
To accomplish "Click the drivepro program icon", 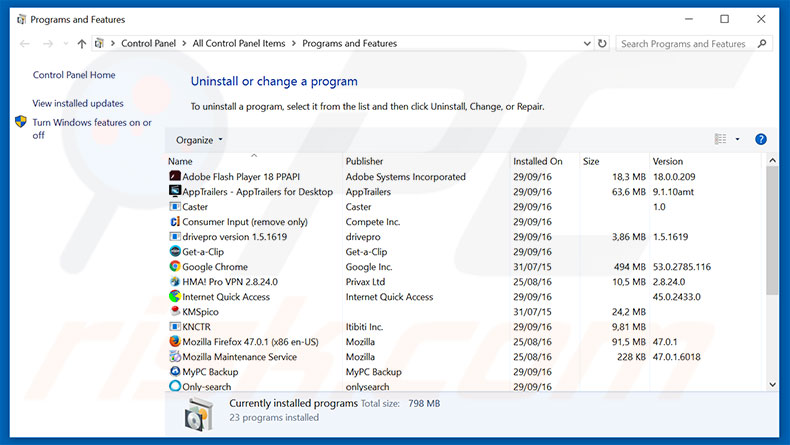I will click(175, 236).
